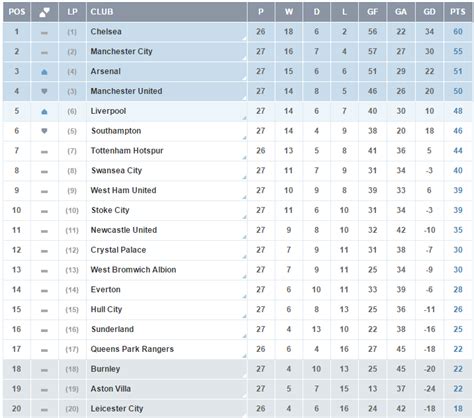Sort table by GD column header
Screen dimensions: 474x418
429,12
